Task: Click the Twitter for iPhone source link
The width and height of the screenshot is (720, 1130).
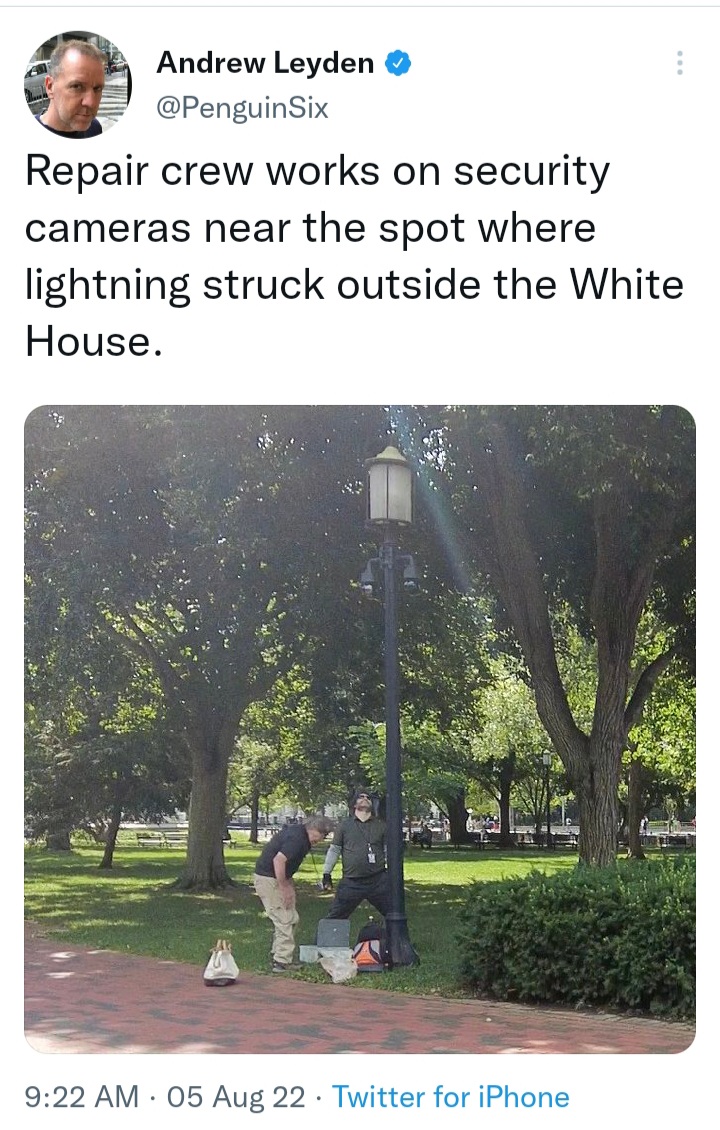Action: point(450,1097)
